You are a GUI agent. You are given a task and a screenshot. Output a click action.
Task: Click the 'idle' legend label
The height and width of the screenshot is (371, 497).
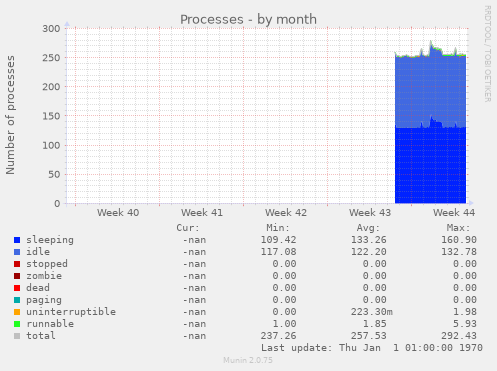(x=38, y=252)
